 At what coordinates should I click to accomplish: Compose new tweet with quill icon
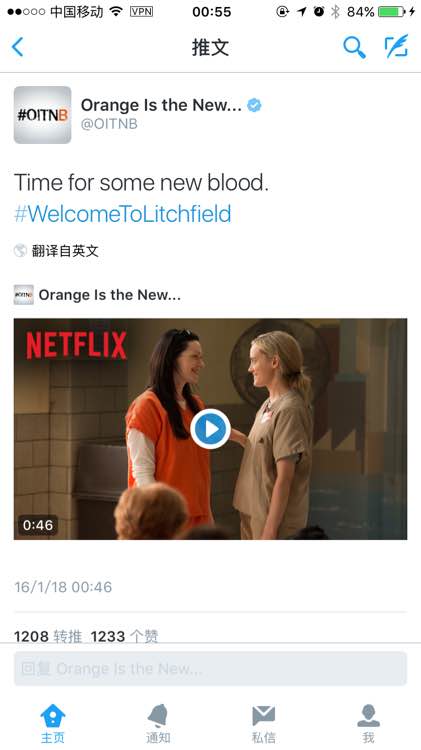coord(397,46)
